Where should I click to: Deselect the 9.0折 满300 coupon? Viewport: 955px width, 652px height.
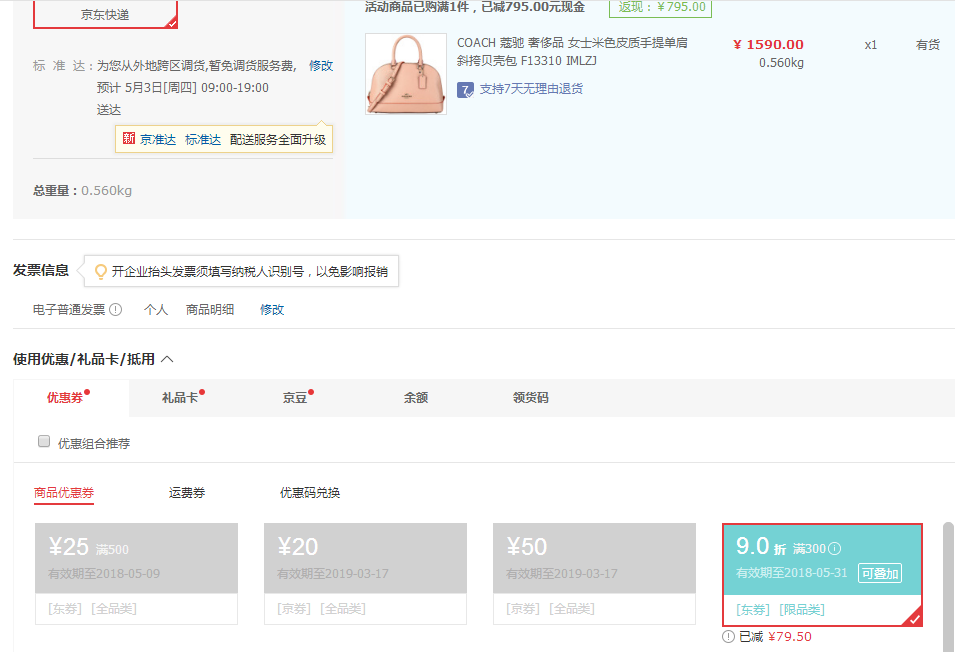click(x=822, y=575)
